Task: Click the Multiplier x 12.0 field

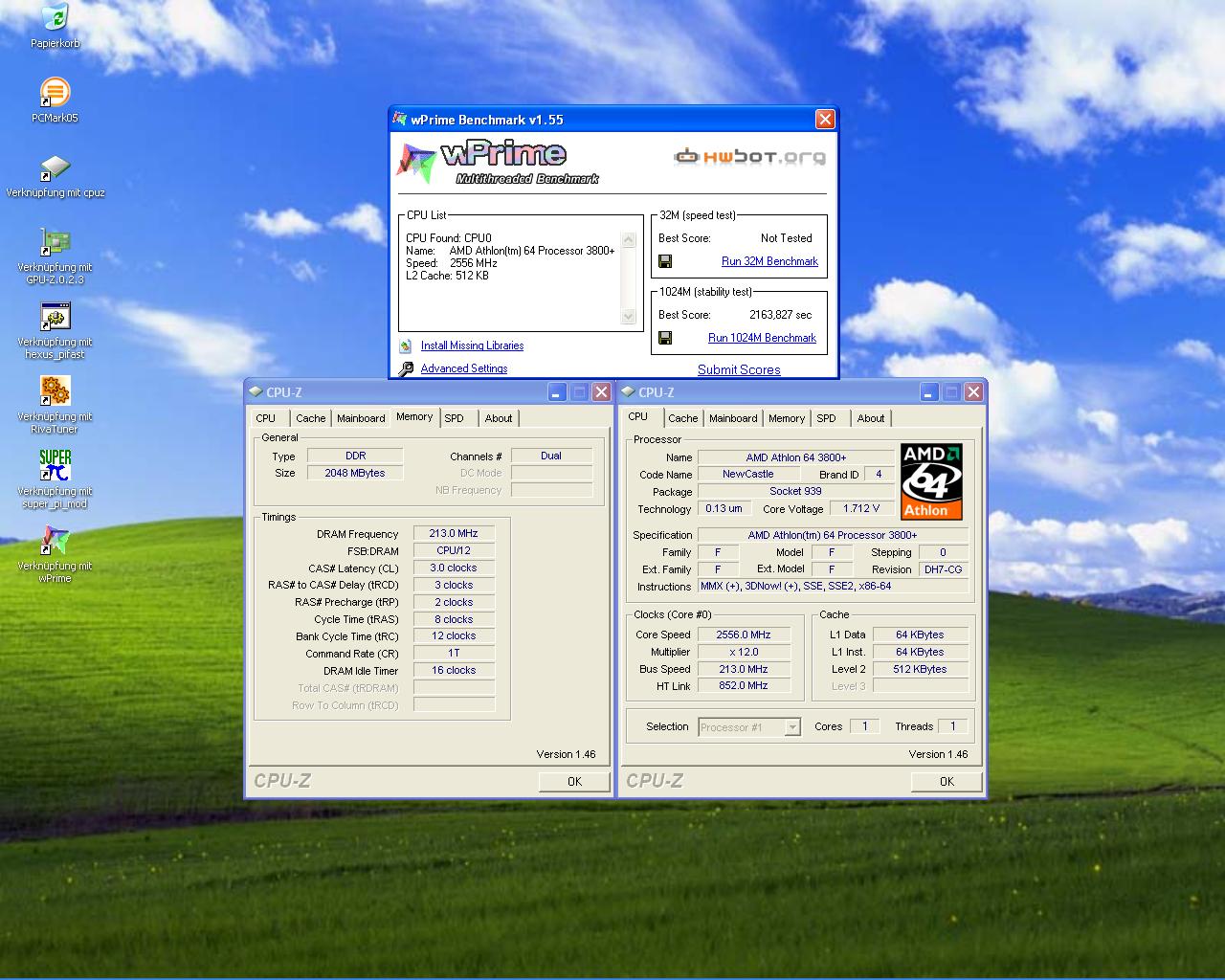Action: click(744, 652)
